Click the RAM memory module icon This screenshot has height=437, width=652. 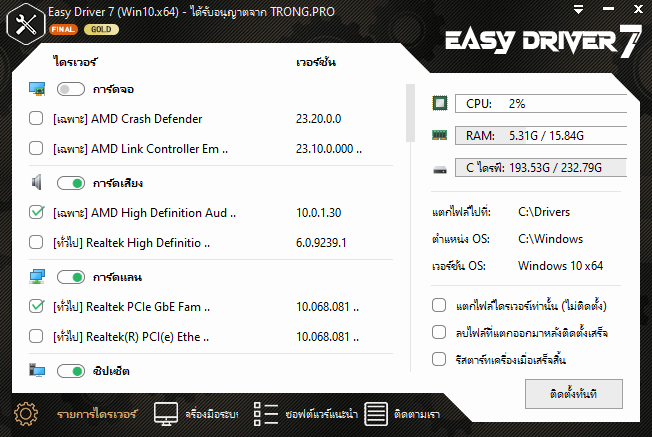[x=440, y=135]
